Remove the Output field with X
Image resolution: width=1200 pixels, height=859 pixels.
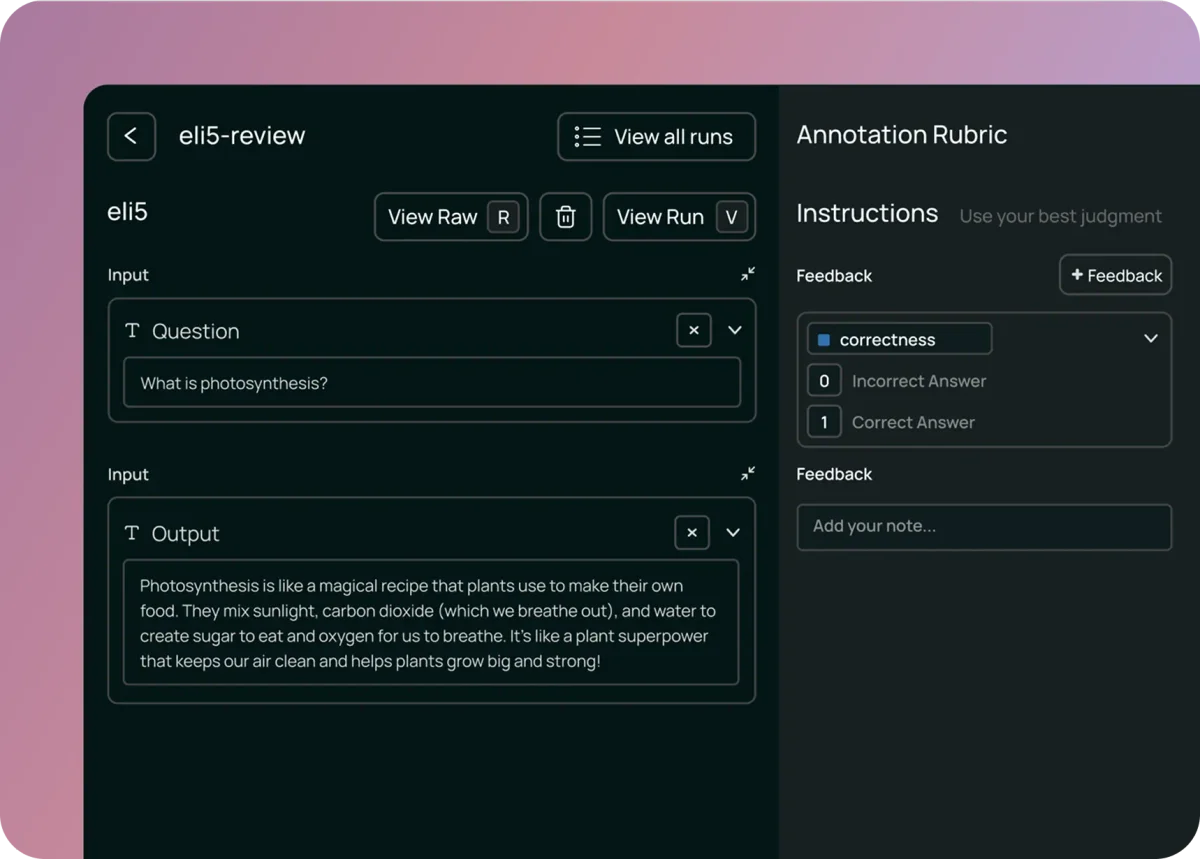[692, 533]
